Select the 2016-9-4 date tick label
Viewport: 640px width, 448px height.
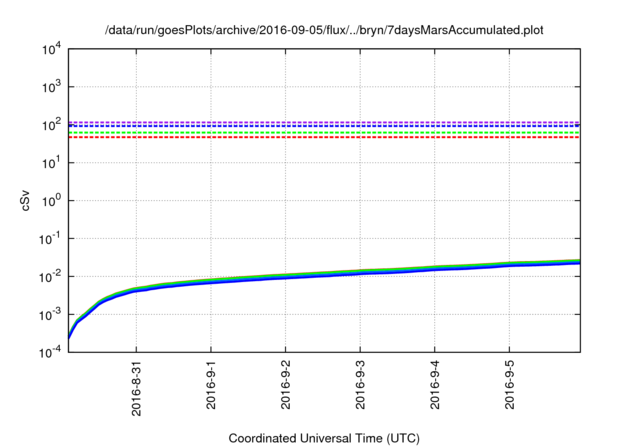435,385
